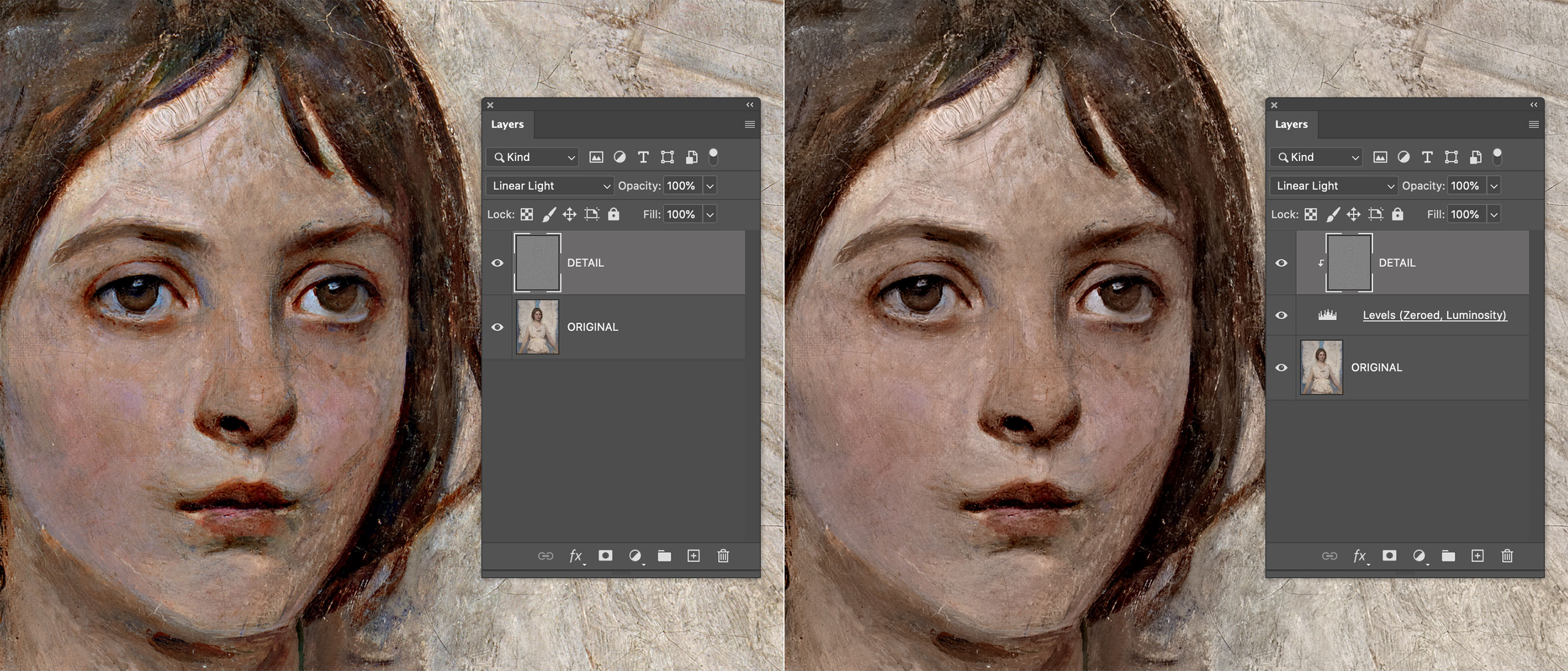Add layer style fx in right panel
This screenshot has width=1568, height=671.
point(1360,556)
